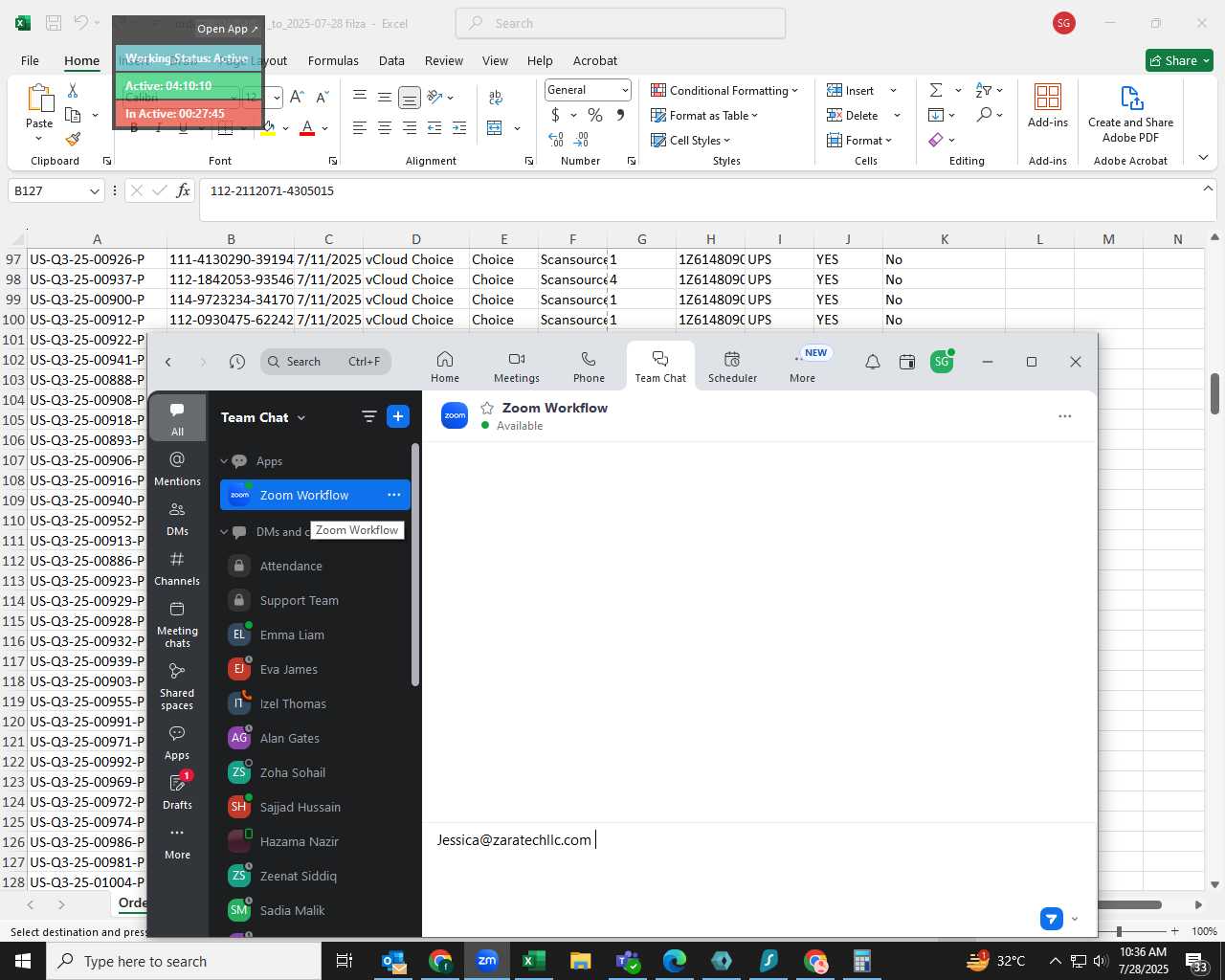The height and width of the screenshot is (980, 1225).
Task: Switch to Excel Review tab
Action: pyautogui.click(x=444, y=60)
